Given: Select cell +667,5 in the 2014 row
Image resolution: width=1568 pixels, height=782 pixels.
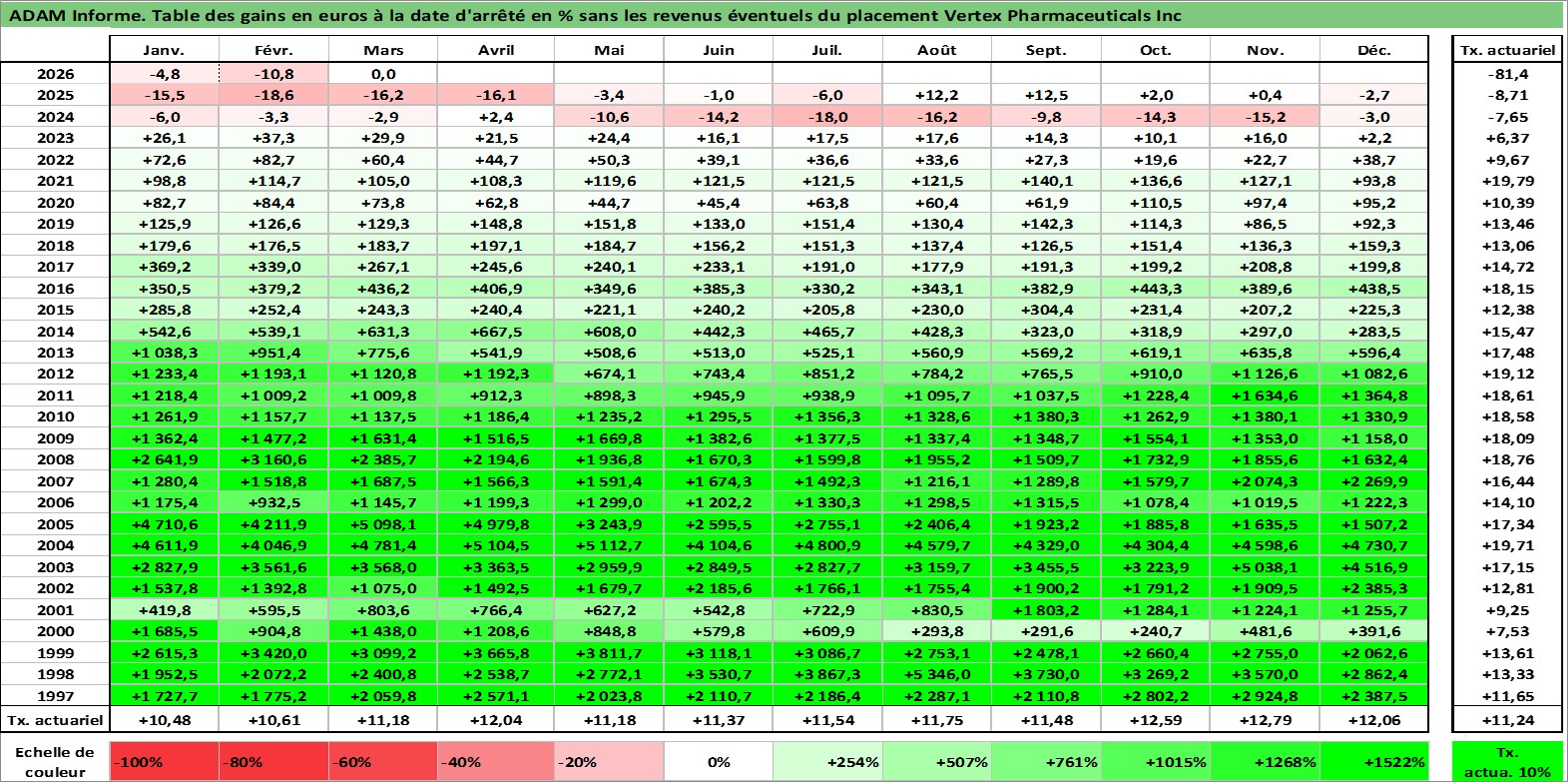Looking at the screenshot, I should [496, 331].
